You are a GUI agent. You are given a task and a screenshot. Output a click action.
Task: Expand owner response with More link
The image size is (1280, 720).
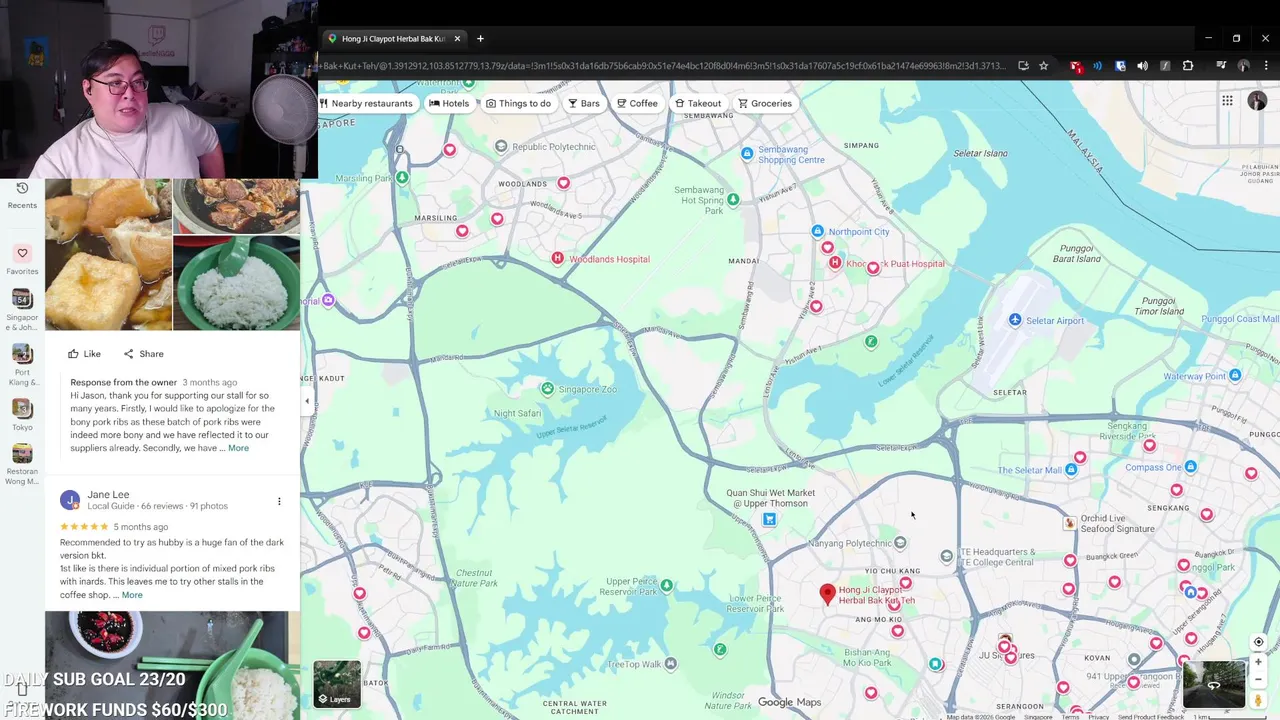click(x=238, y=448)
